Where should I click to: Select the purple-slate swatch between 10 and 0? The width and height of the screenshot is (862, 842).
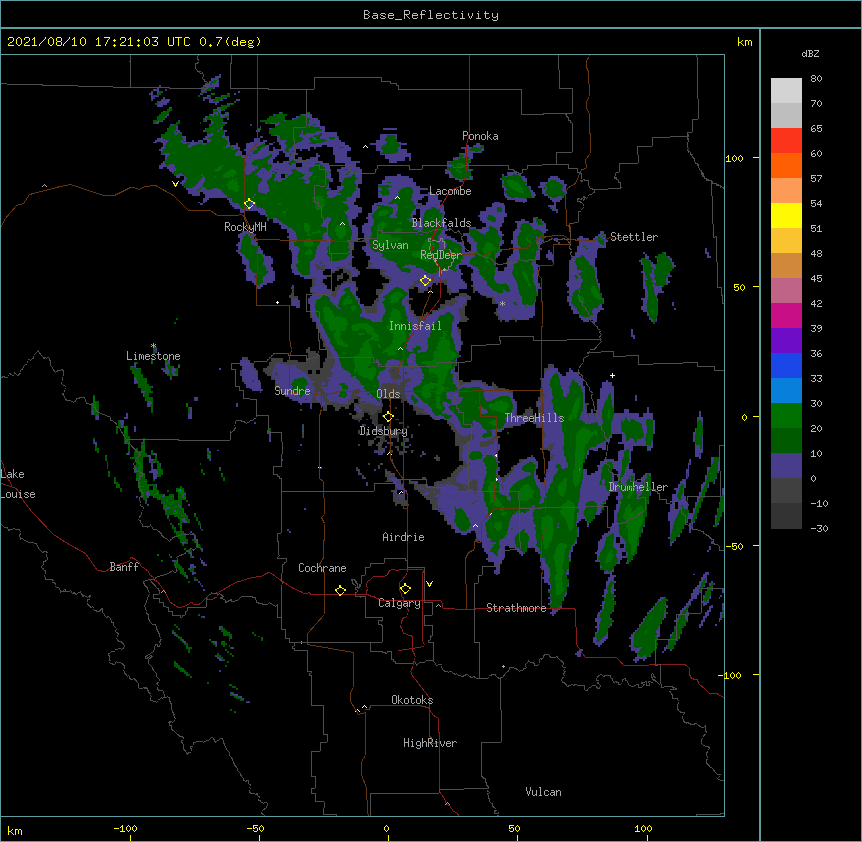tap(786, 466)
